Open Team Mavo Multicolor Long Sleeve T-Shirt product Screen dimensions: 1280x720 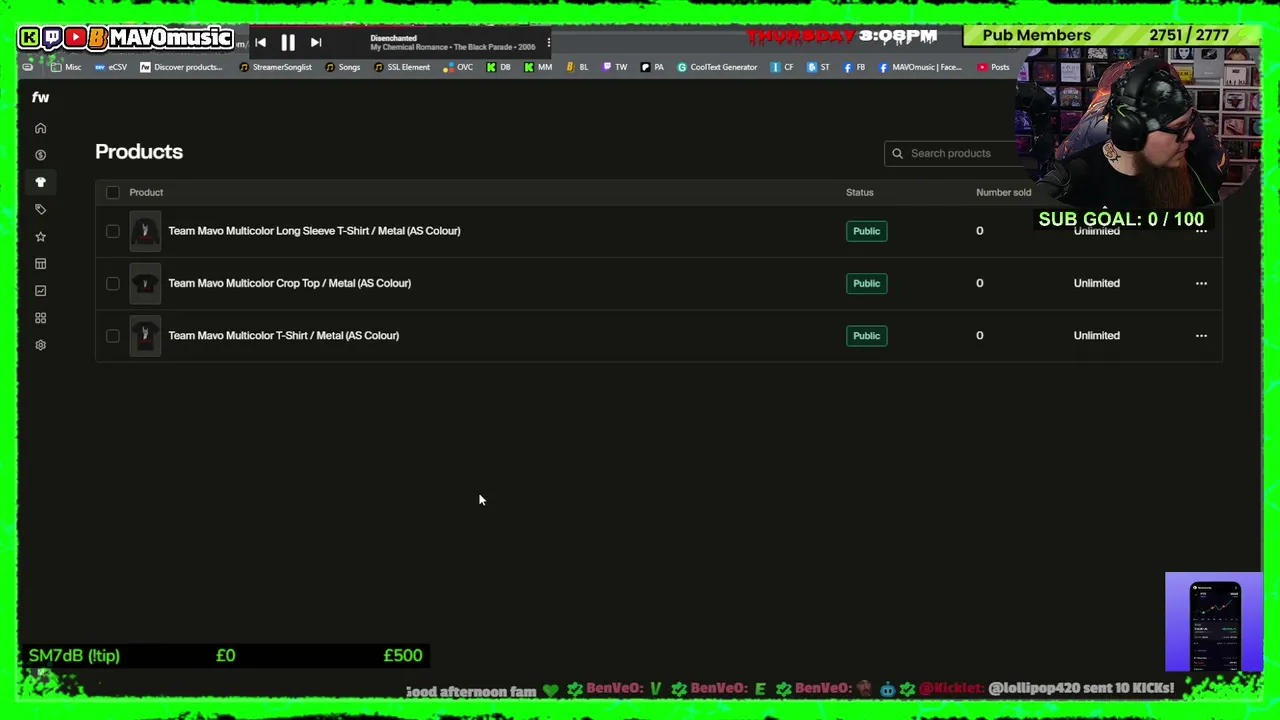click(314, 231)
